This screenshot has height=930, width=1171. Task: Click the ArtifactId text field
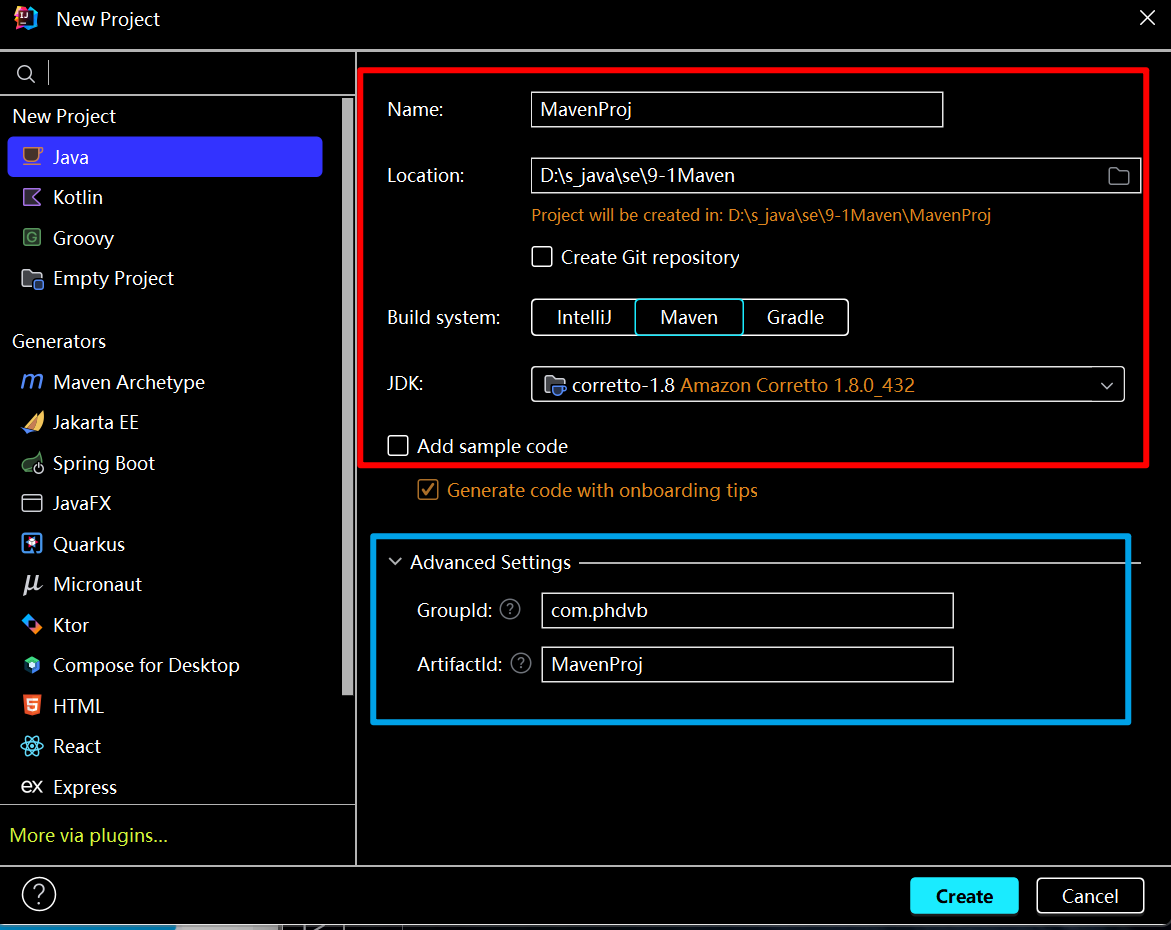click(748, 664)
